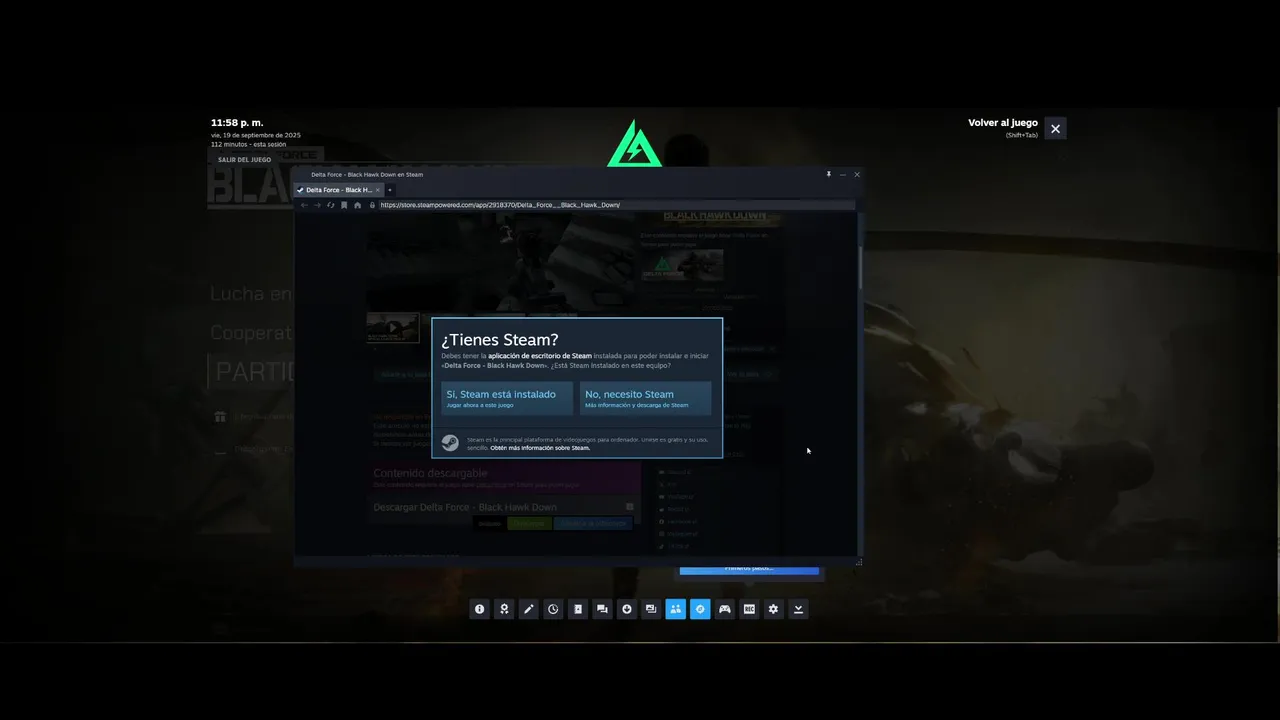
Task: Open the downloads arrow icon in toolbar
Action: [627, 609]
